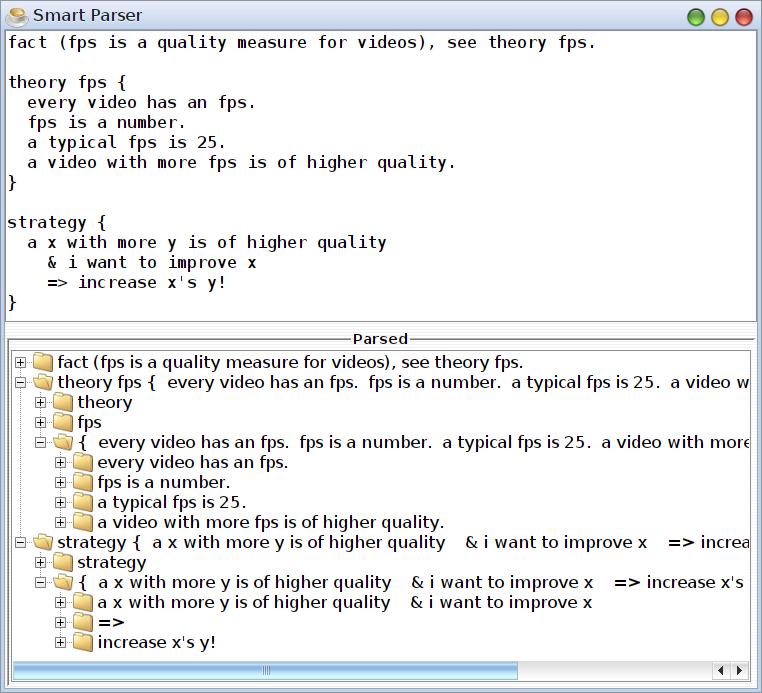Click the folder icon beside '=>' node
Screen dimensions: 762x693
83,622
